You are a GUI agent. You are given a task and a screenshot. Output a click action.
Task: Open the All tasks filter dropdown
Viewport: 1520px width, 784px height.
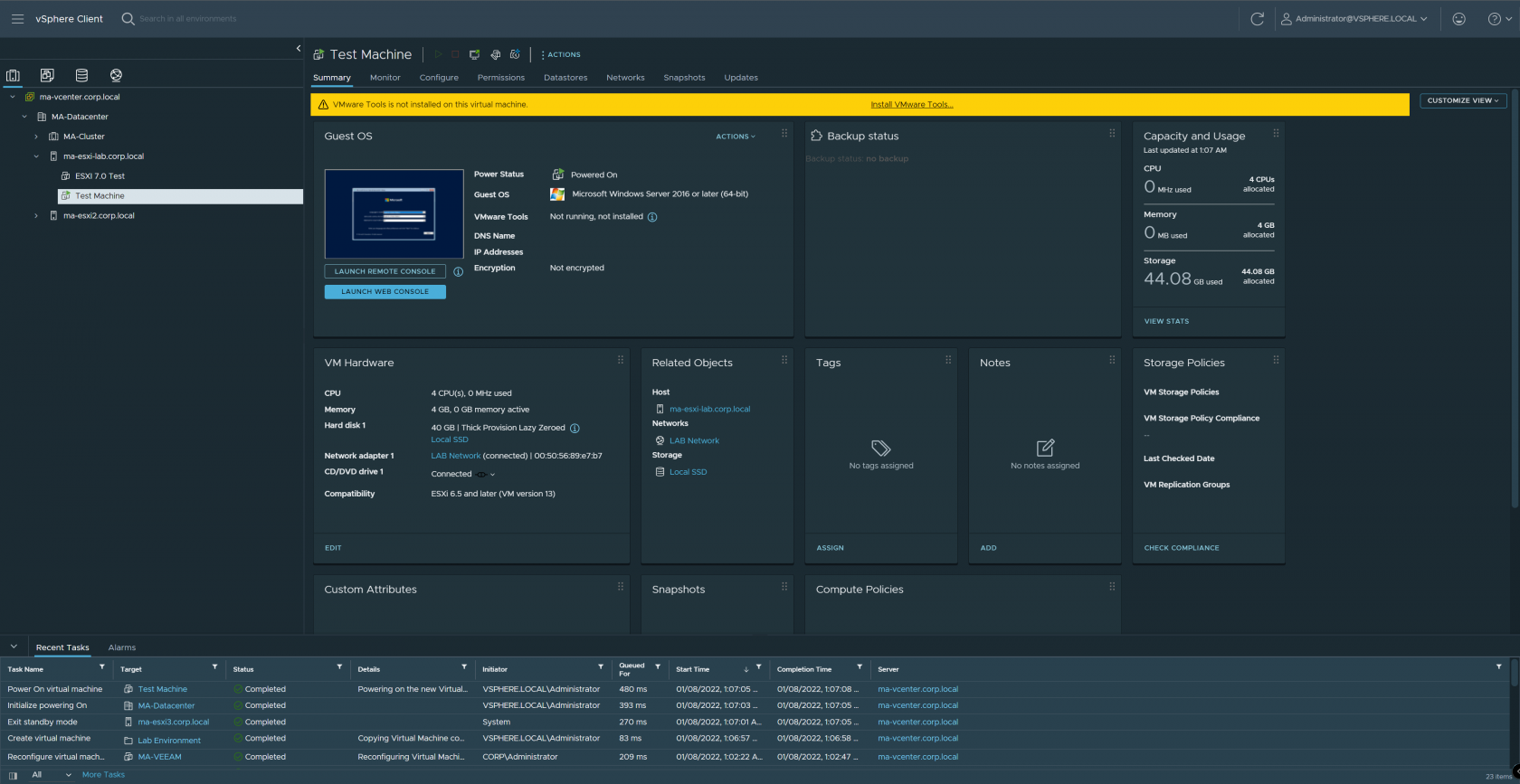click(51, 775)
